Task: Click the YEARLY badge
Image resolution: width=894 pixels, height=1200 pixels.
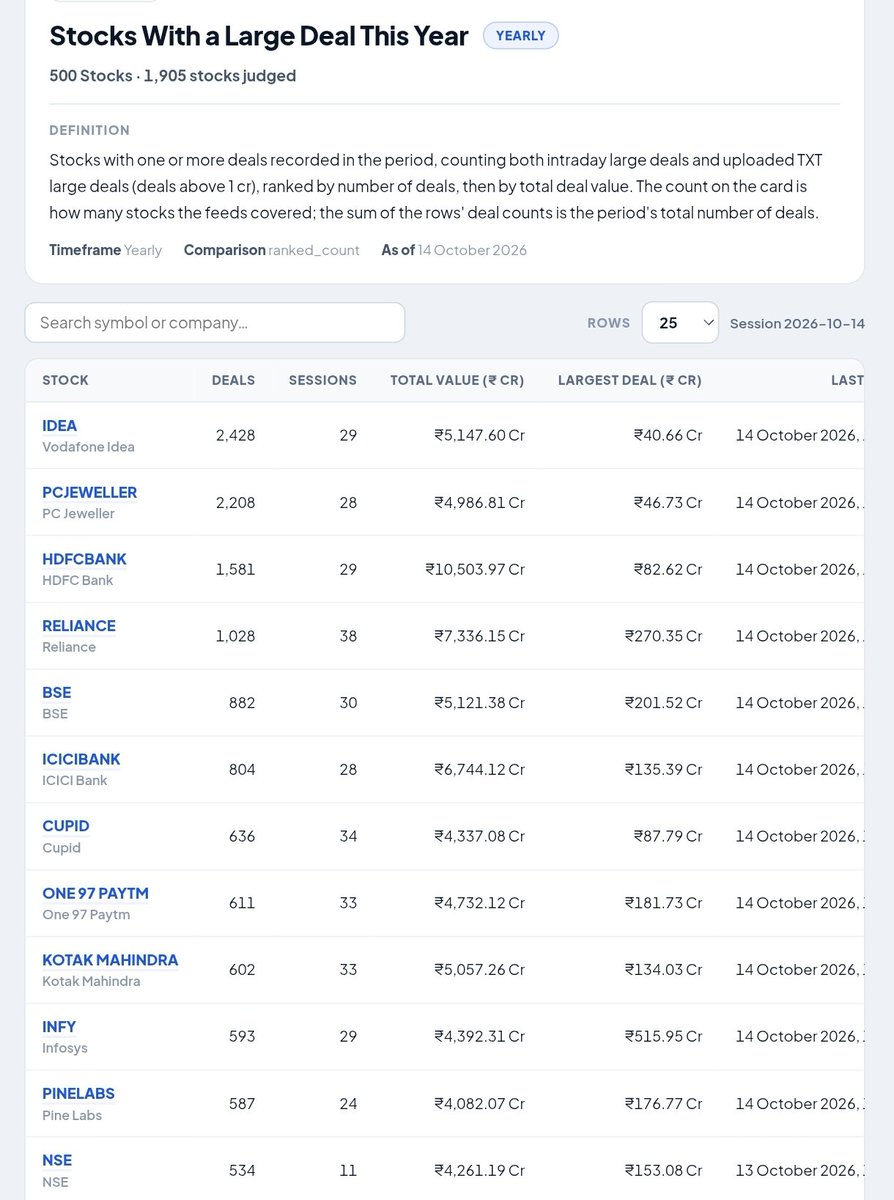Action: point(521,36)
